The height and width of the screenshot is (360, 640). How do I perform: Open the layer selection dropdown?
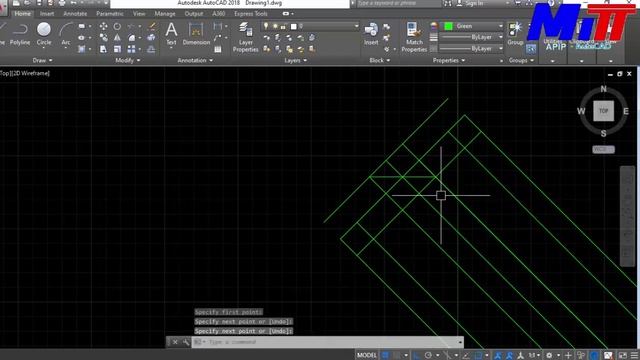356,26
